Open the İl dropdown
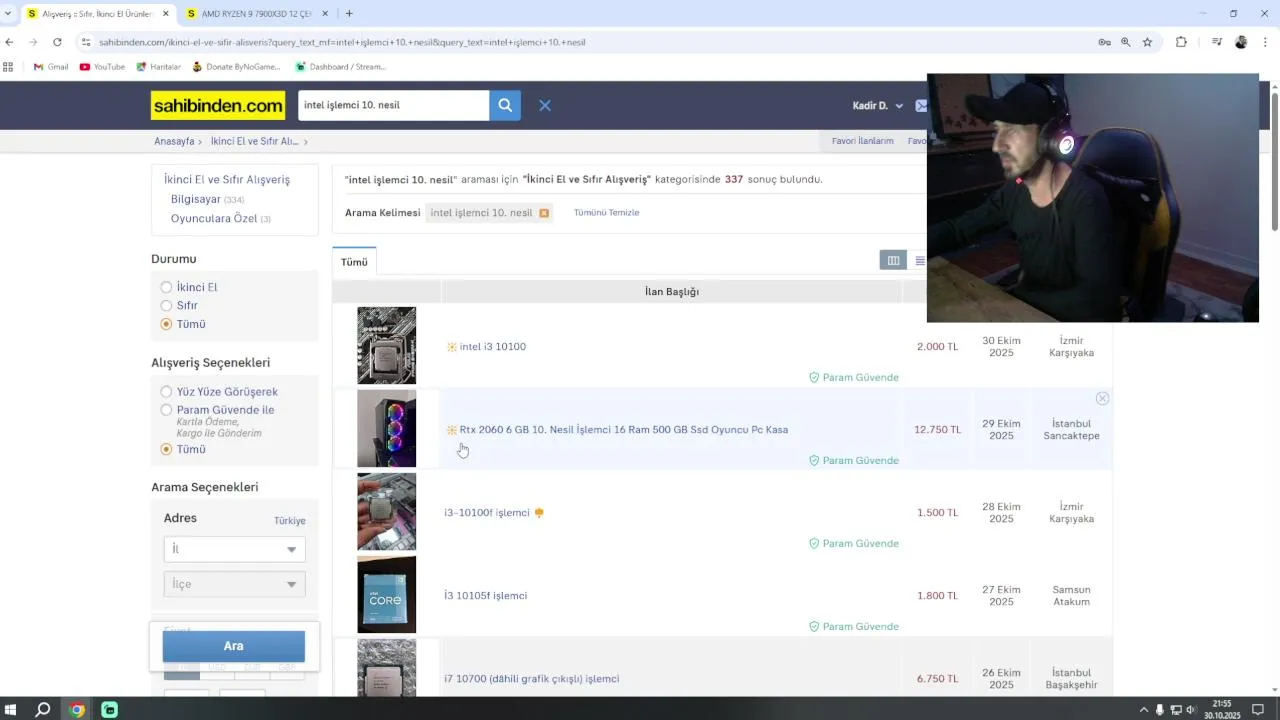The width and height of the screenshot is (1280, 720). (234, 549)
